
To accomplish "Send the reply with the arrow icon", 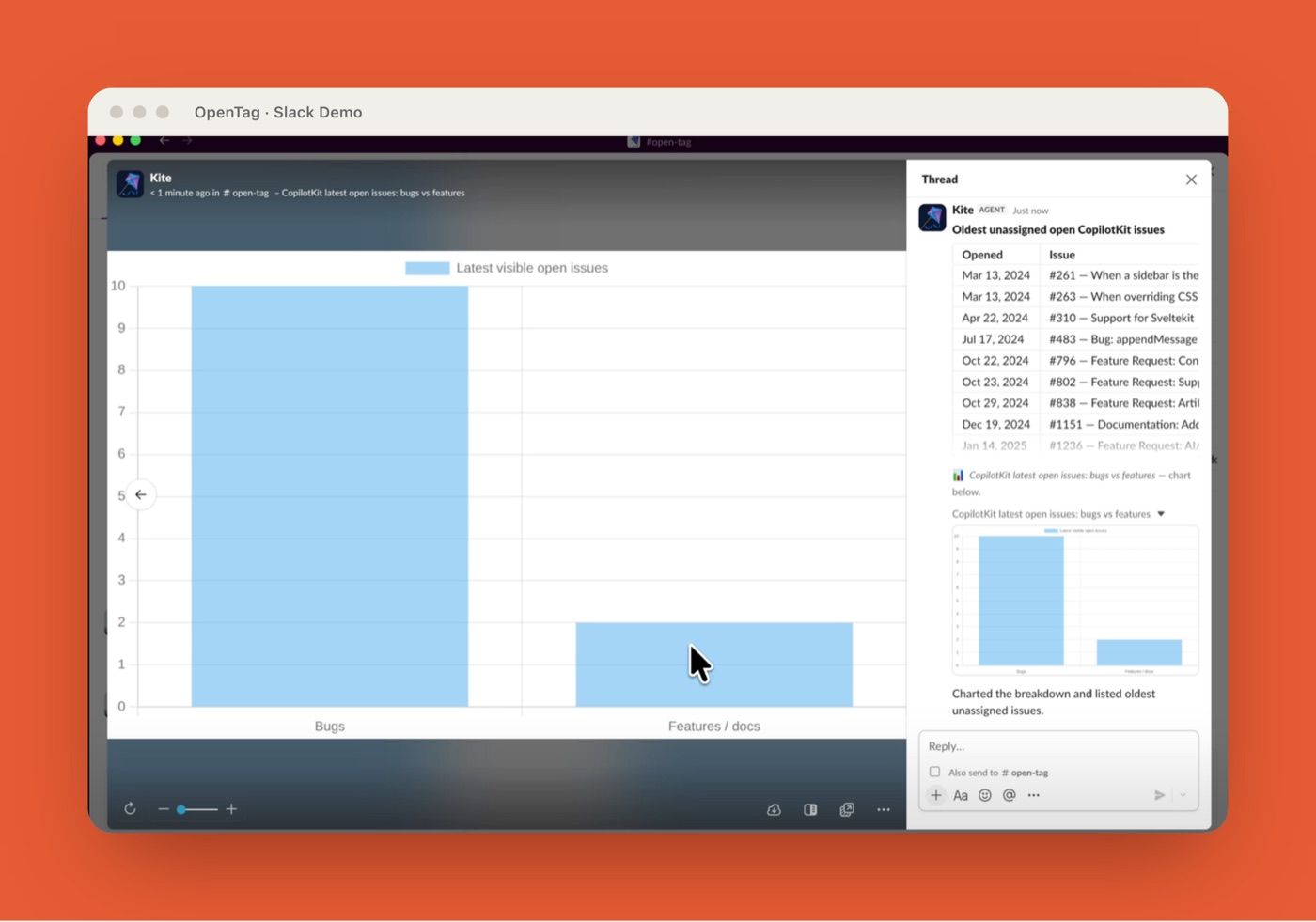I will (x=1160, y=795).
